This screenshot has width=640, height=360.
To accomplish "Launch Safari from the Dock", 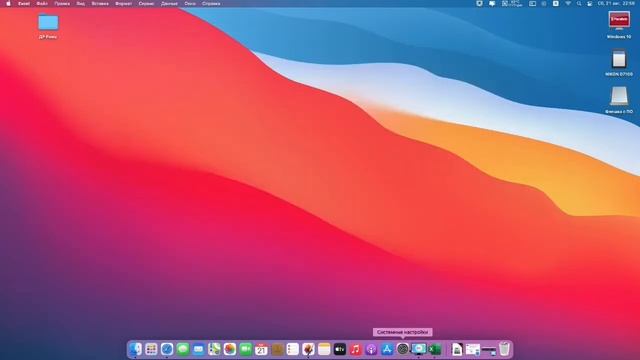I will [167, 349].
